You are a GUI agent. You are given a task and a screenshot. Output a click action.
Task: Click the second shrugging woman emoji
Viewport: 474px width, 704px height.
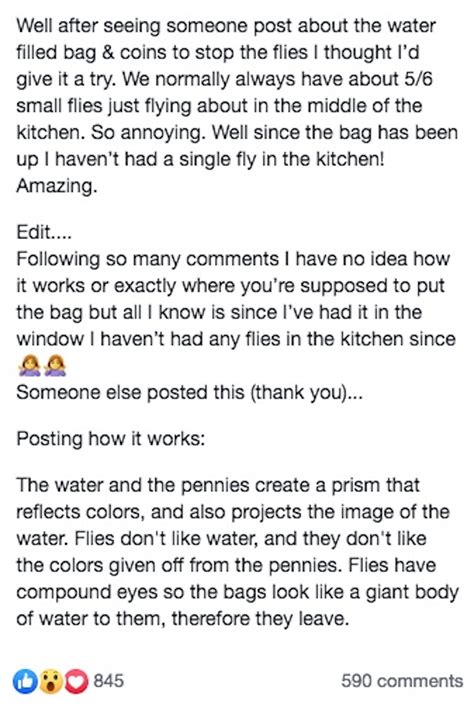point(55,365)
